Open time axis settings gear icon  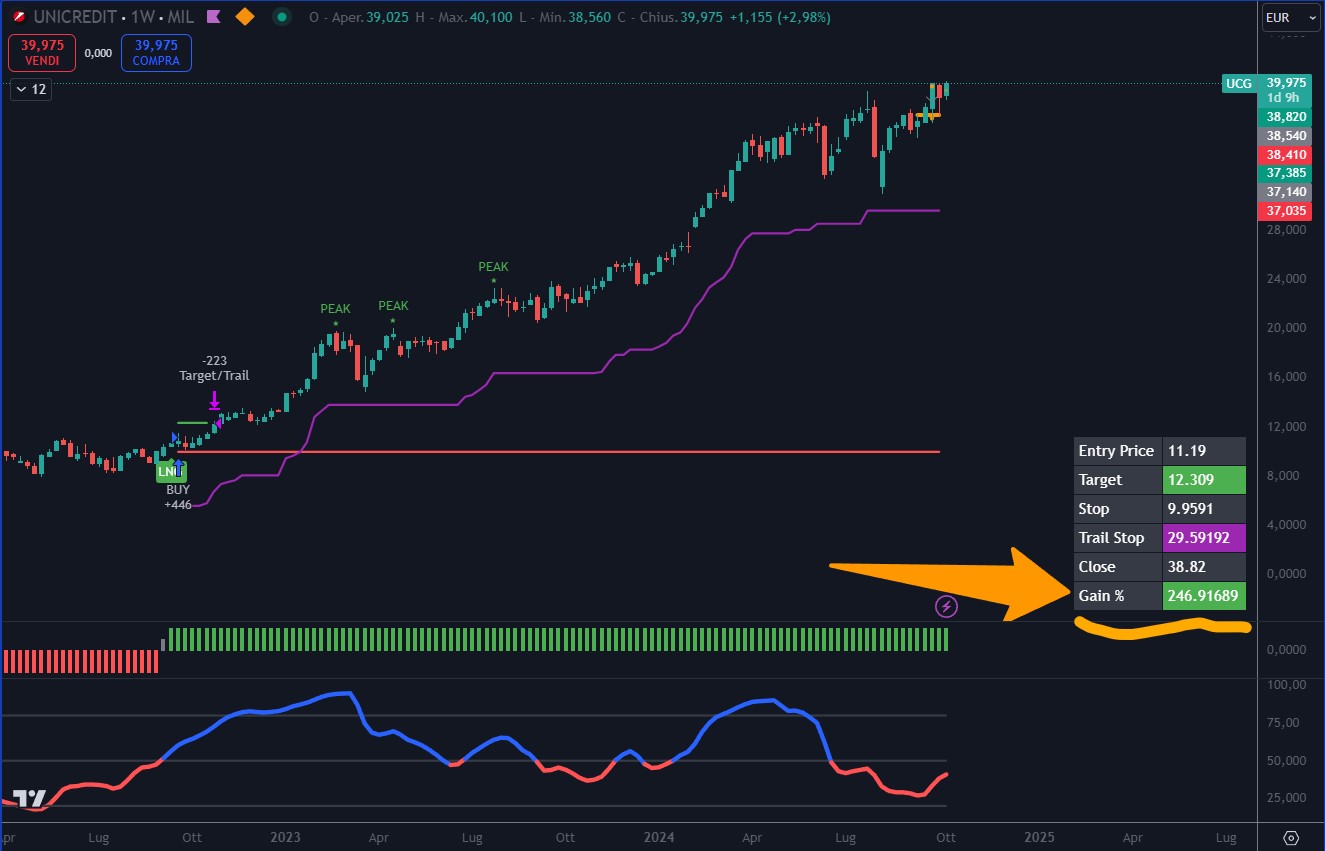pos(1290,837)
